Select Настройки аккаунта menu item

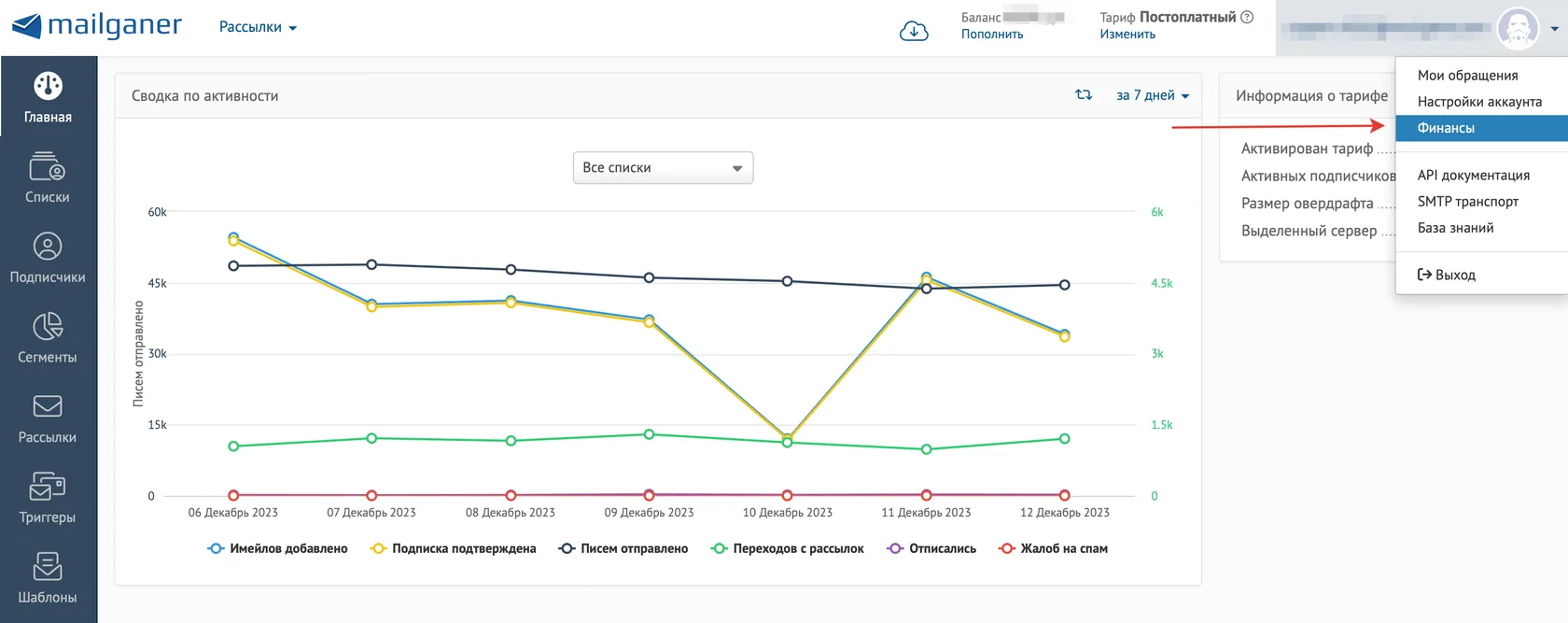[1479, 102]
